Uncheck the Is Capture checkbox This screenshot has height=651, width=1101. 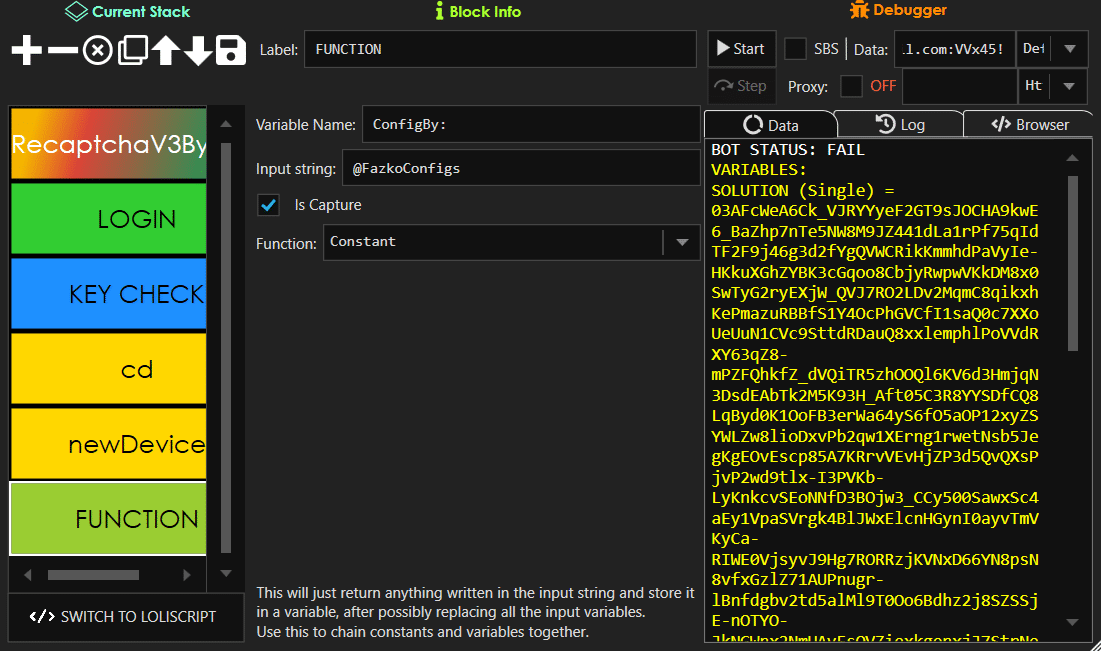point(268,204)
